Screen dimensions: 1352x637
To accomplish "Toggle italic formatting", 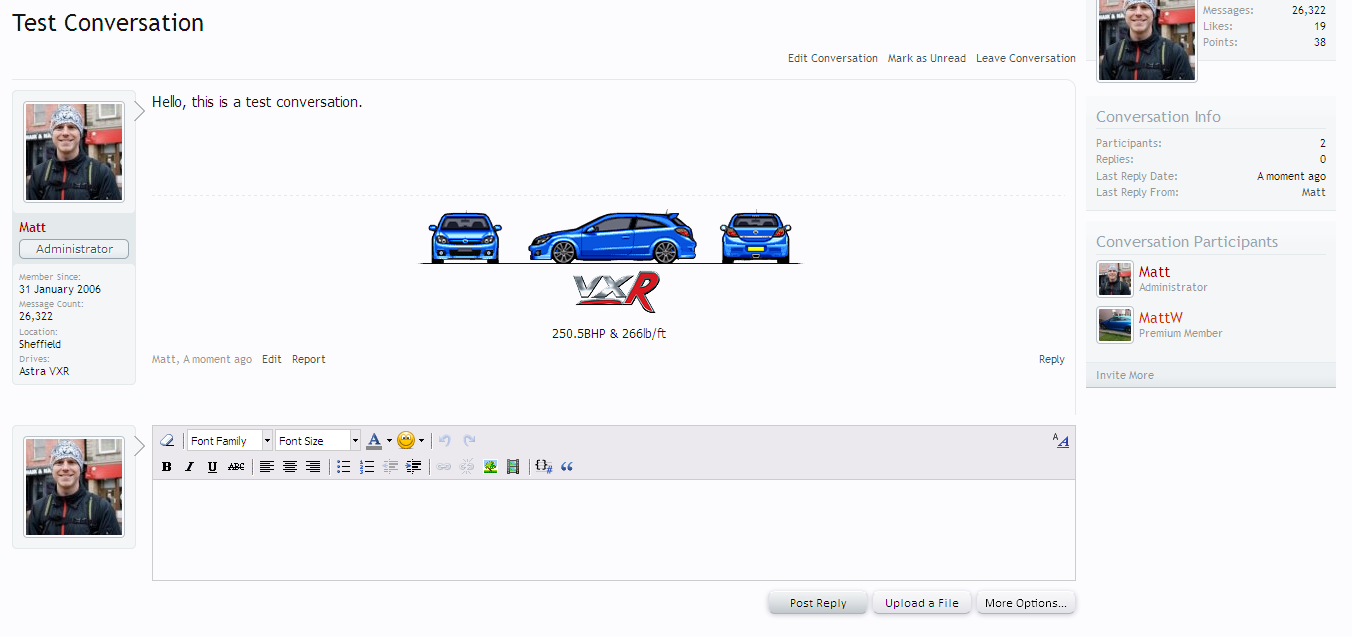I will point(189,466).
